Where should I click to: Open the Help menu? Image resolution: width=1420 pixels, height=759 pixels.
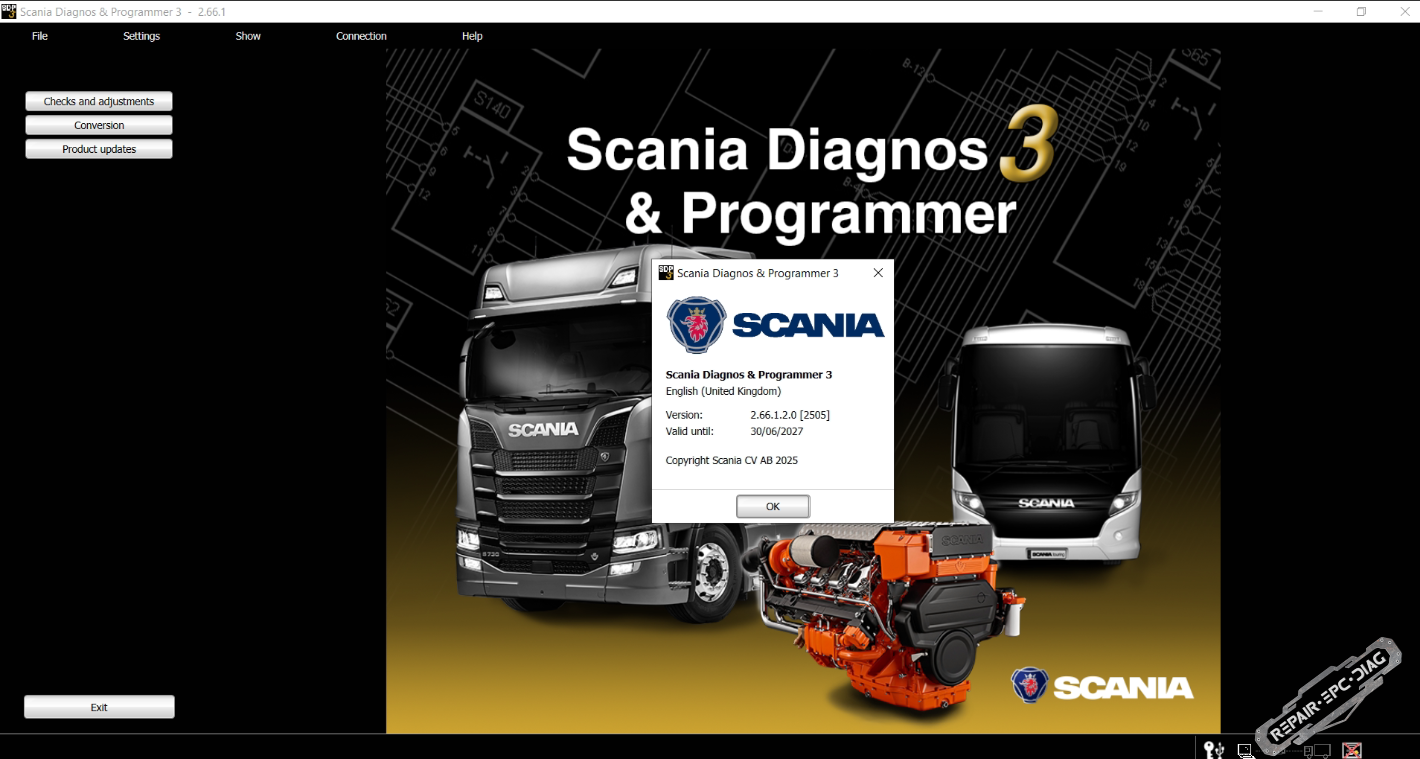click(472, 36)
